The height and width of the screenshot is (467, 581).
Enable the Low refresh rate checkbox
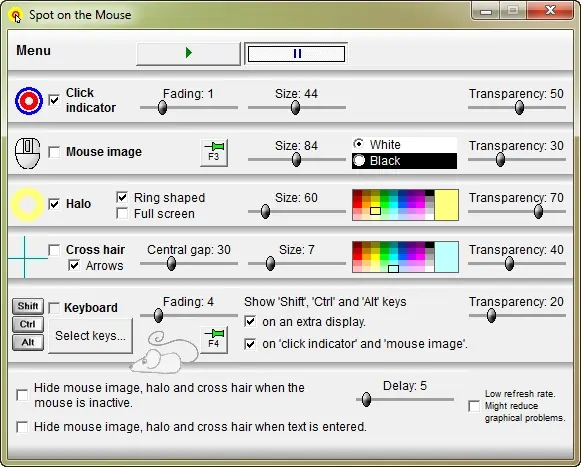[474, 406]
